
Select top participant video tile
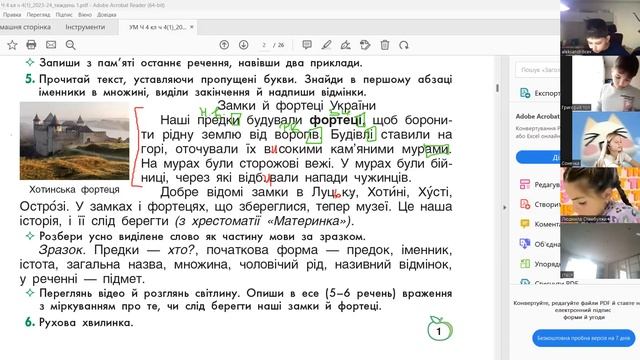(600, 28)
